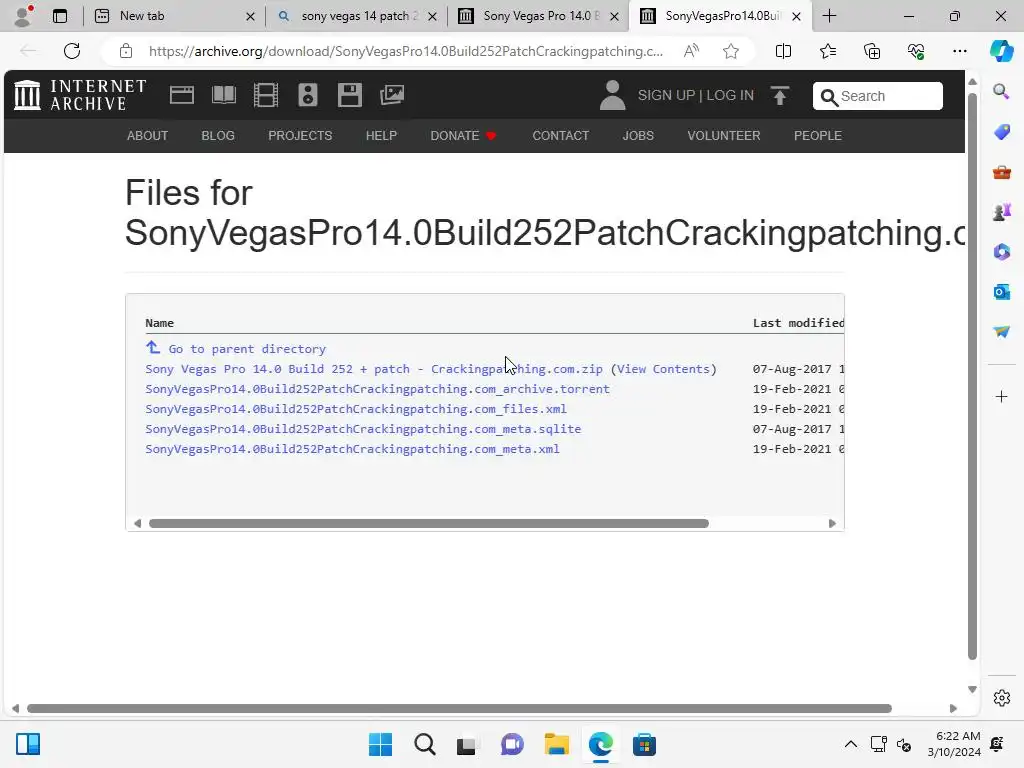Open the Audio speaker icon
Viewport: 1024px width, 768px height.
308,95
